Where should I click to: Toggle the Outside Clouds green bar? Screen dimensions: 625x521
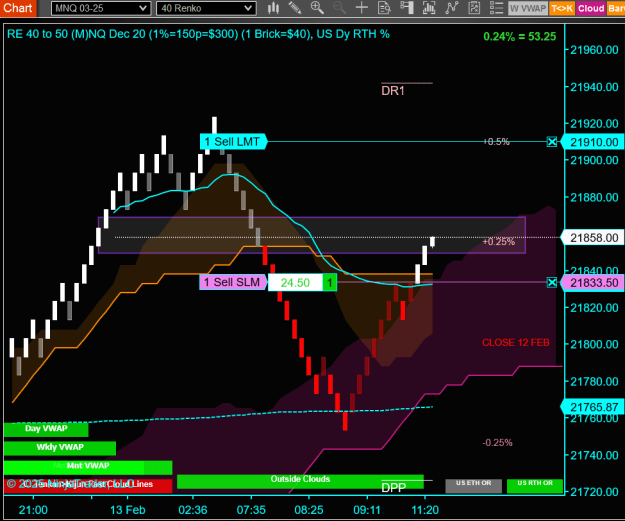(300, 481)
